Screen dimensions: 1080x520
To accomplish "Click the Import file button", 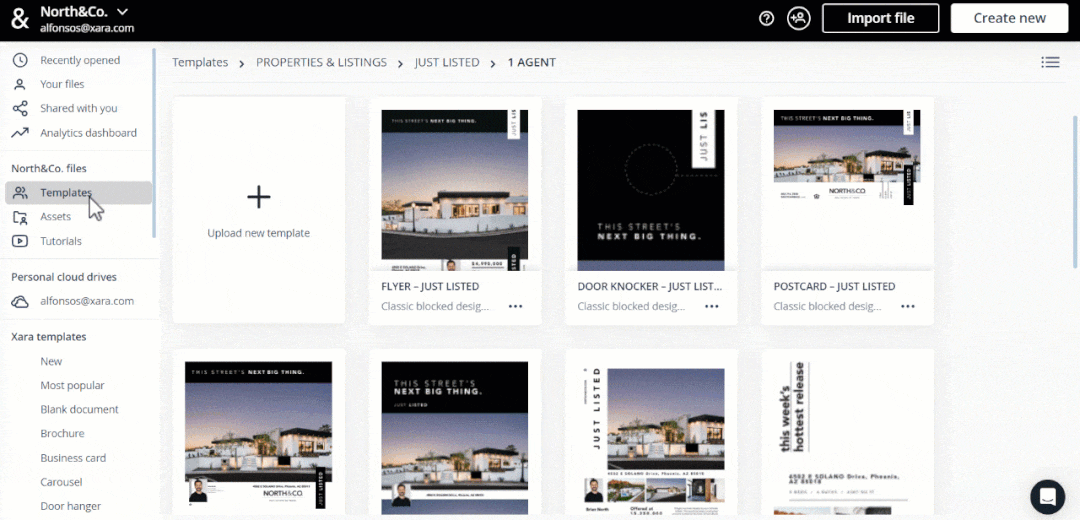I will pos(880,18).
